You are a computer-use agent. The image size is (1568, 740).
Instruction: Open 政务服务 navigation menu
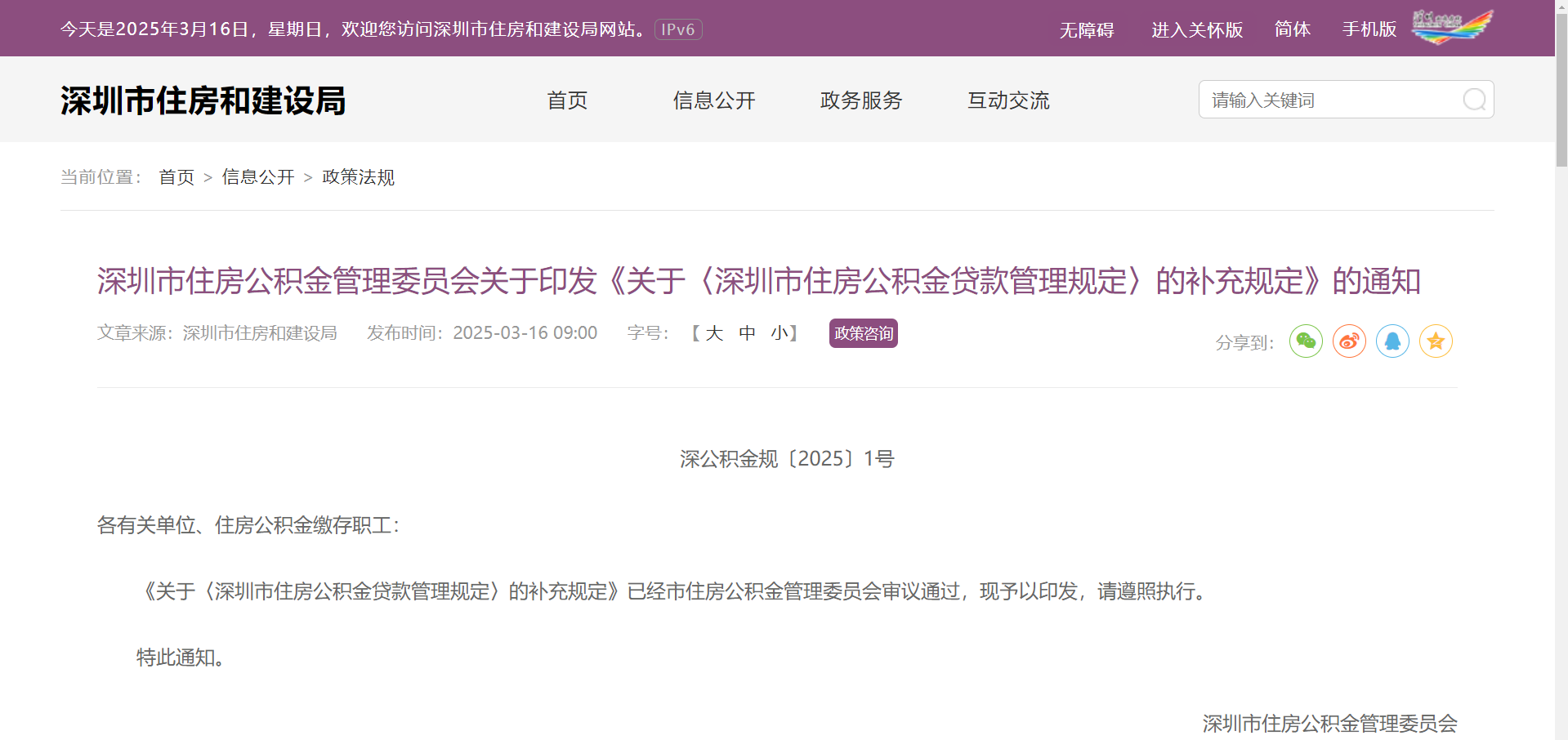click(861, 100)
